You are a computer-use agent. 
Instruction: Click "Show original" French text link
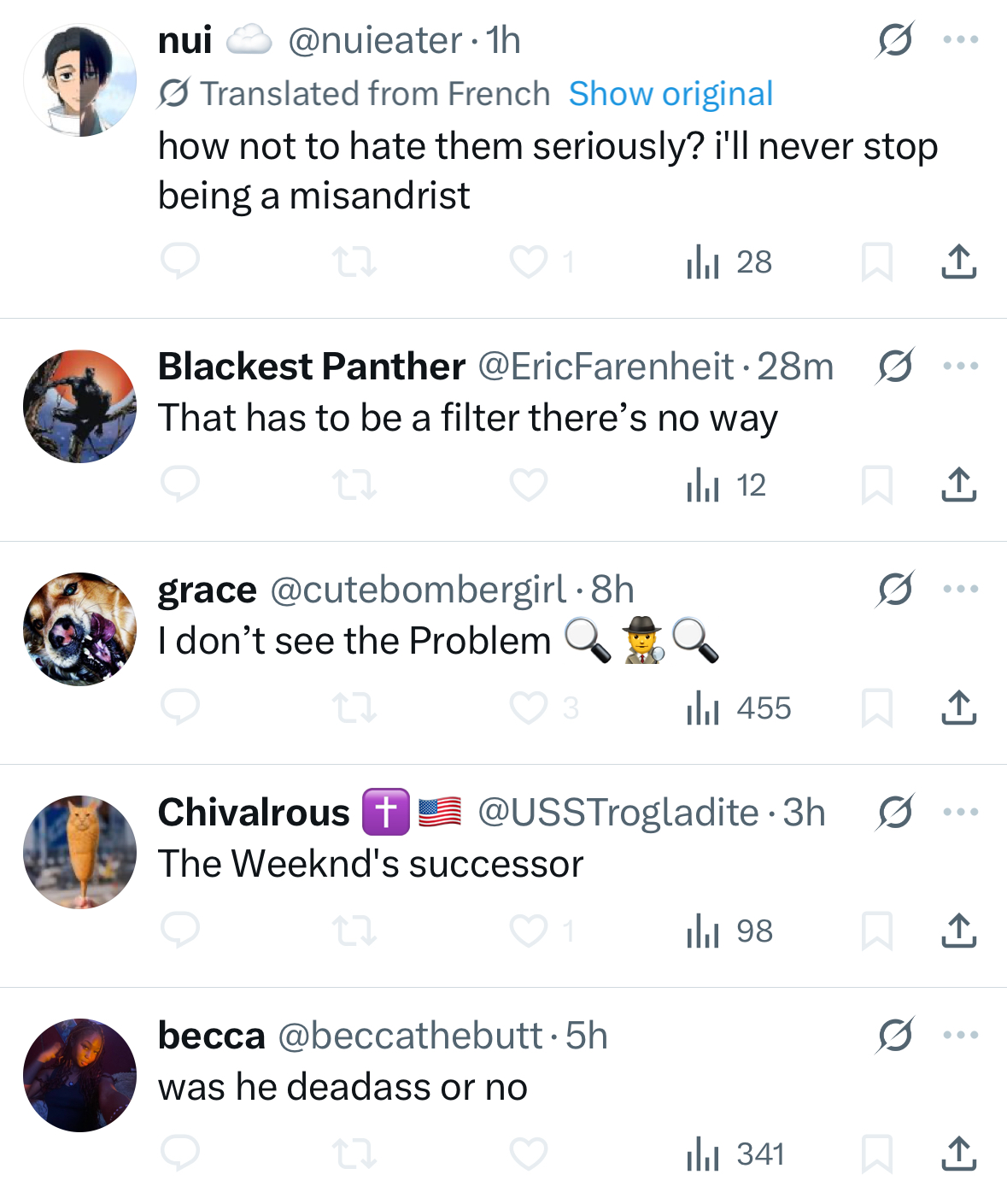670,94
